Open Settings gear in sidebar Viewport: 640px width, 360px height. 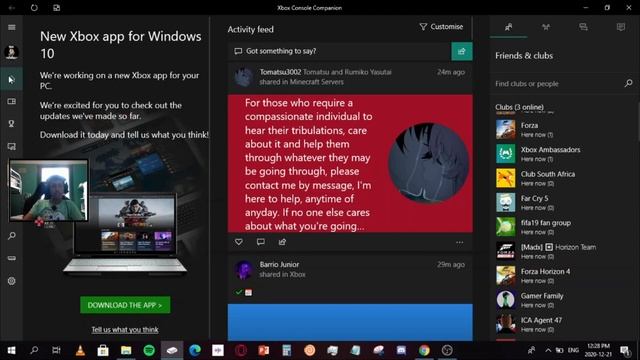pos(11,281)
